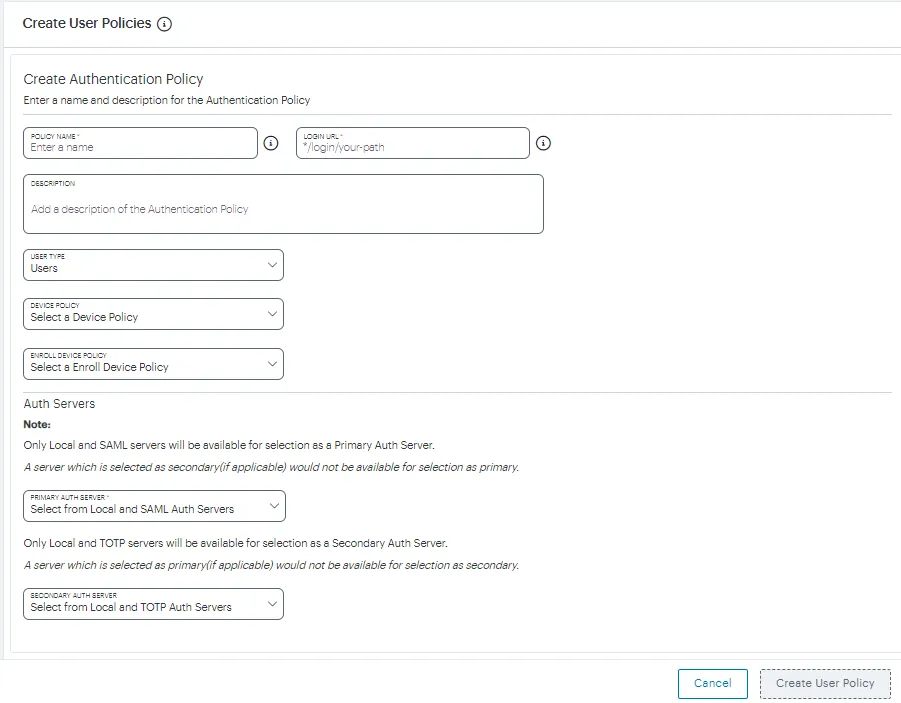Open the Secondary Auth Server dropdown
The width and height of the screenshot is (901, 703).
click(153, 604)
